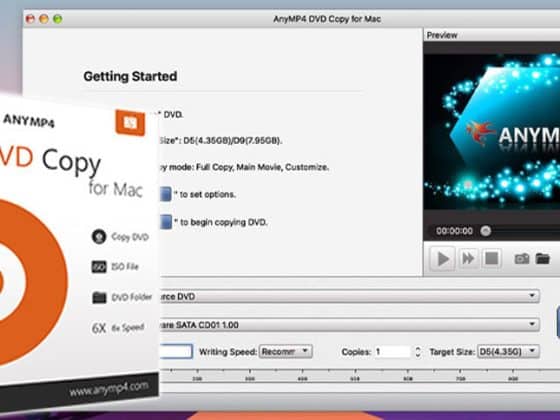Play the preview video
The width and height of the screenshot is (560, 420).
(442, 259)
